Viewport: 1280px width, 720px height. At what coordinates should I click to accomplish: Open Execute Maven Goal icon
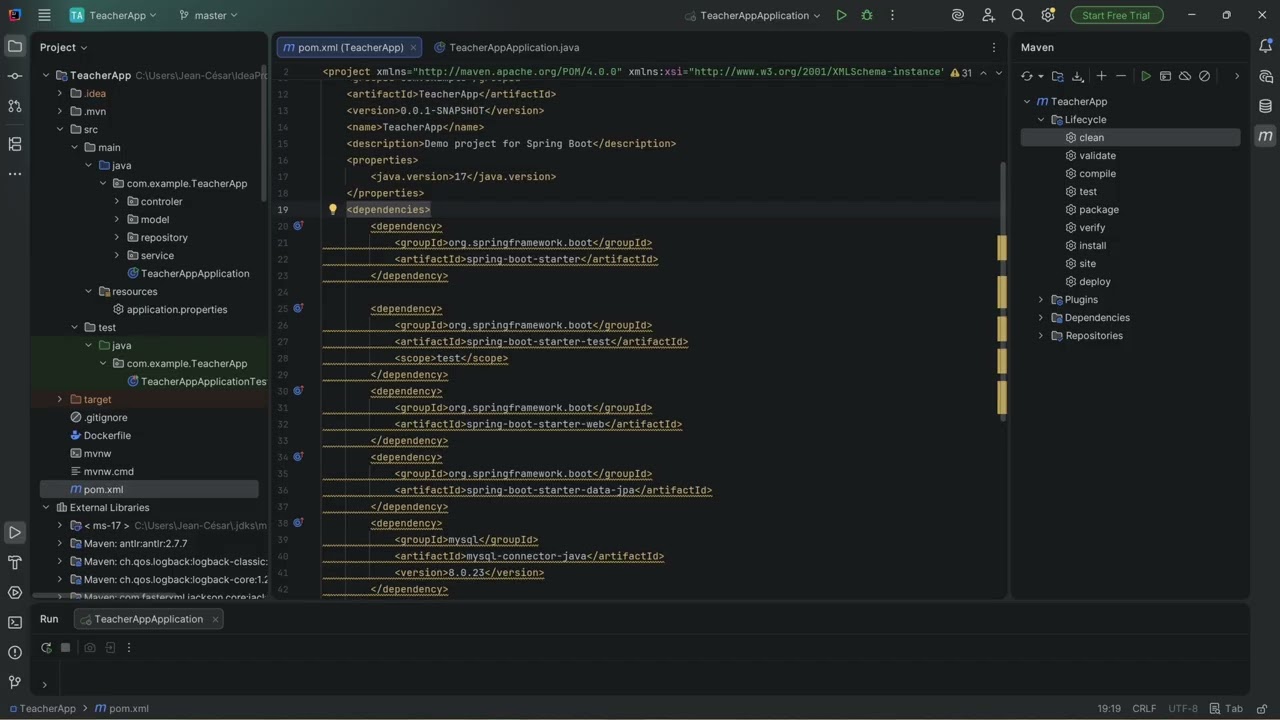[x=1165, y=76]
